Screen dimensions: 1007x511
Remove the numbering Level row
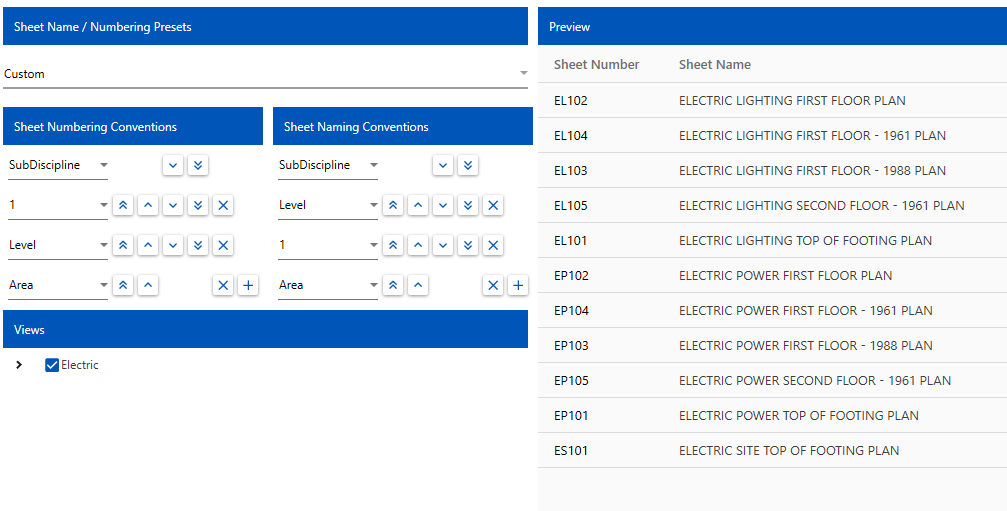tap(223, 245)
